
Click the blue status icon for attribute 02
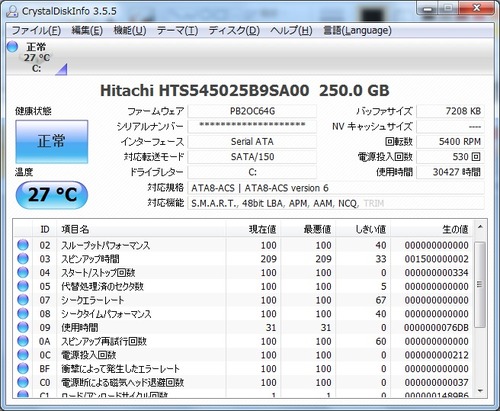[x=23, y=245]
